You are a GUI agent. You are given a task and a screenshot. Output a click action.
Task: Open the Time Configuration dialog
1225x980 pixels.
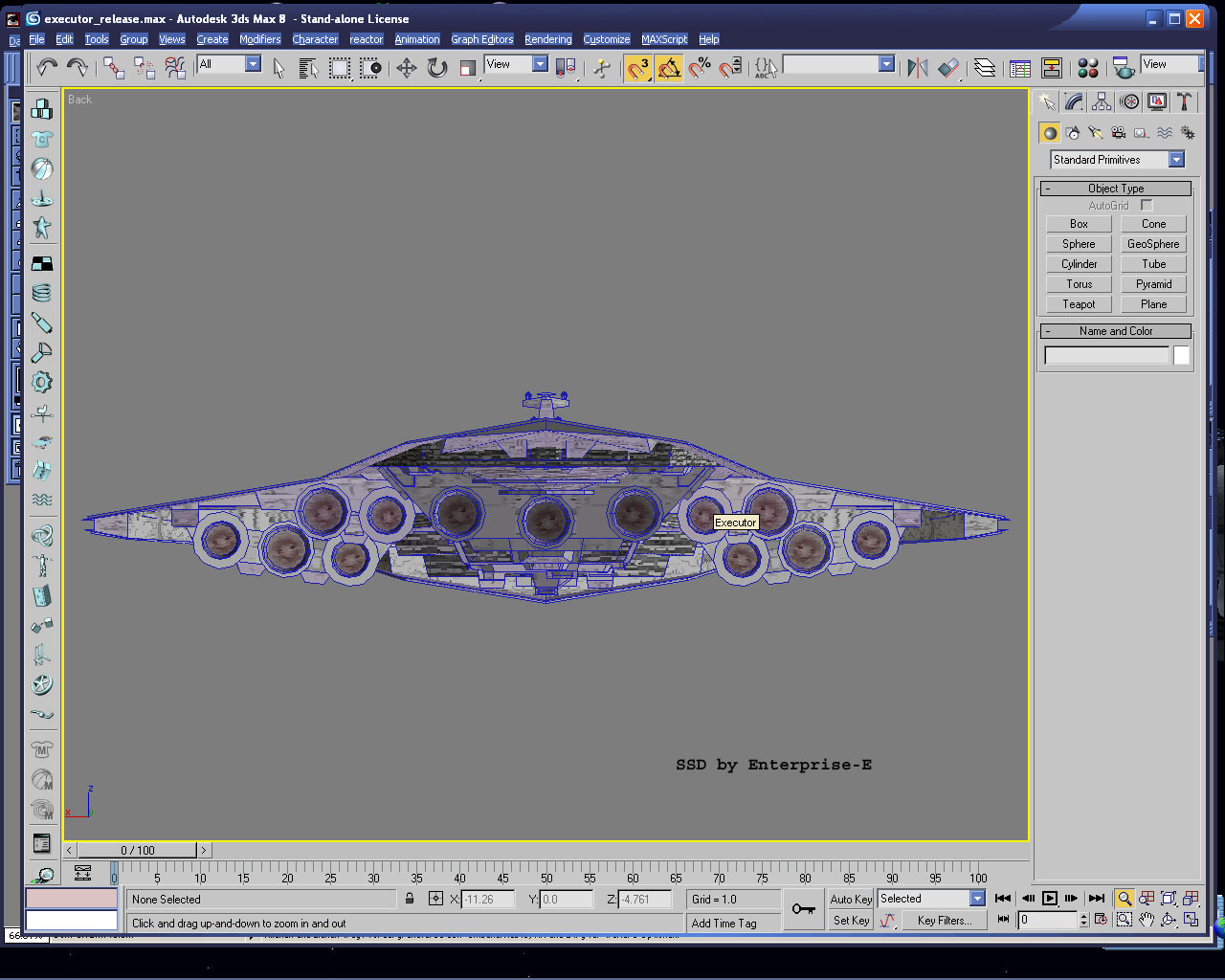[1101, 920]
